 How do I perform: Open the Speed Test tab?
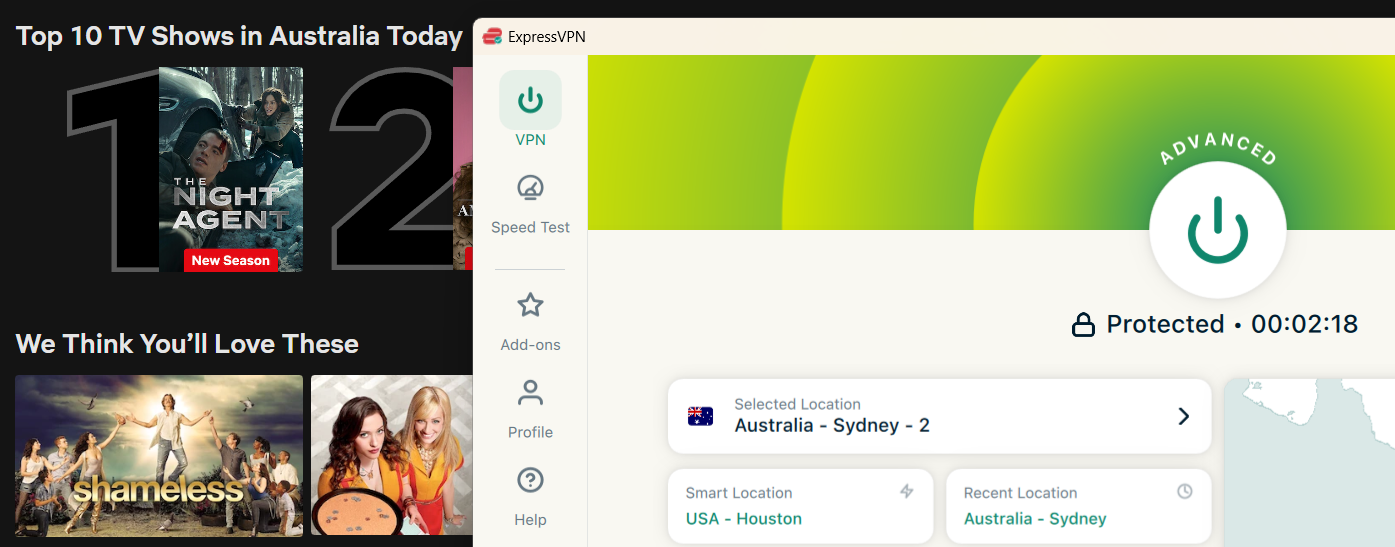(530, 205)
